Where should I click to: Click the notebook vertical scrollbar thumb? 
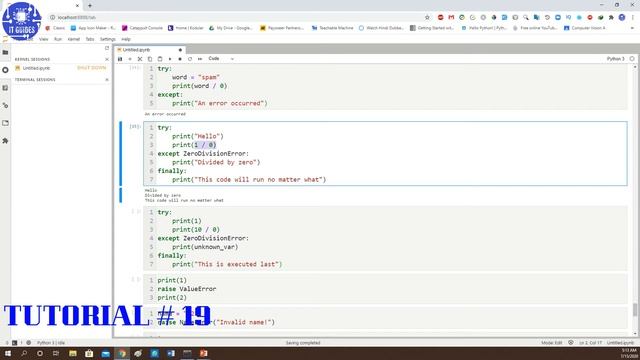point(635,309)
